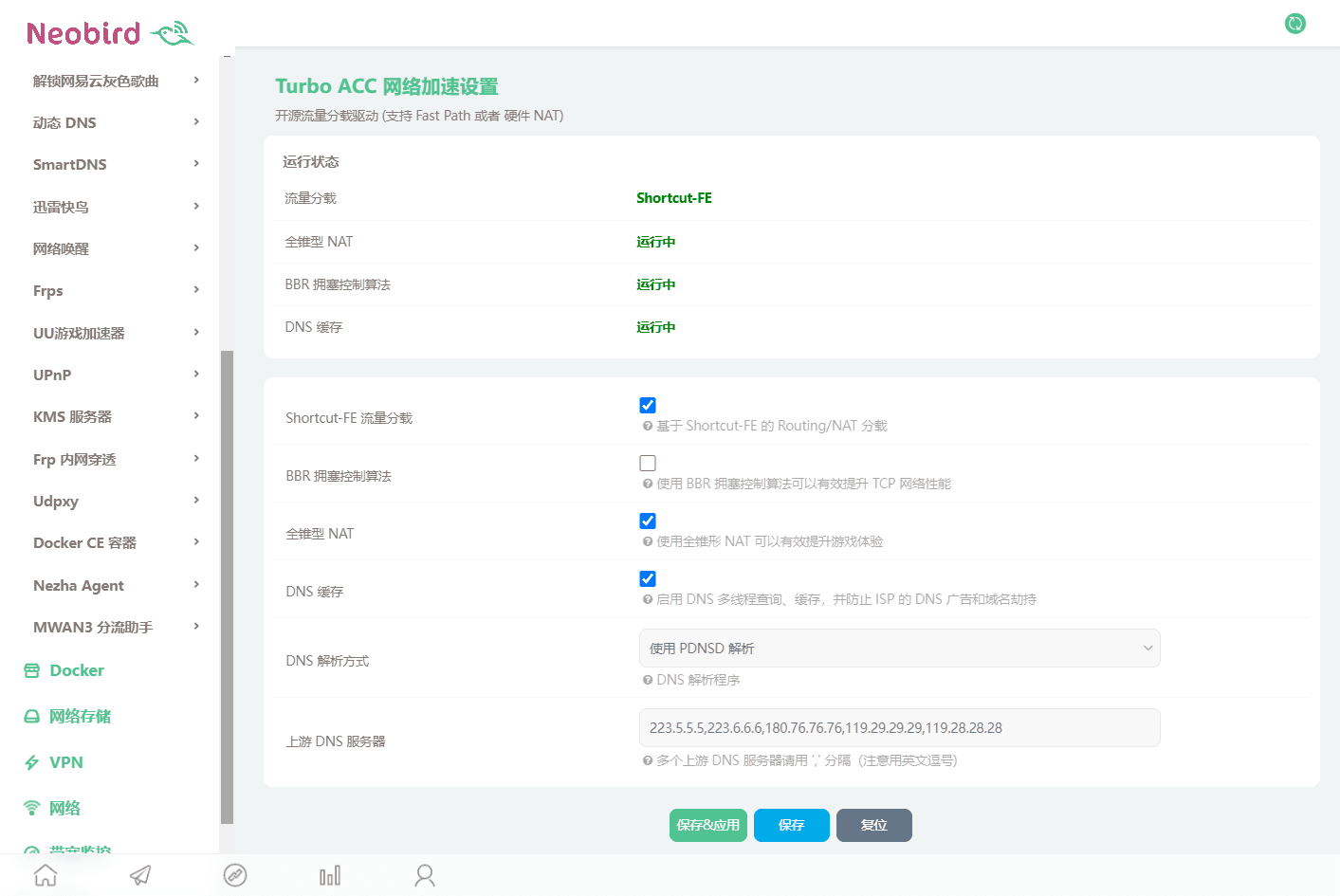
Task: Click the 网络存储 disk icon in sidebar
Action: [x=31, y=717]
